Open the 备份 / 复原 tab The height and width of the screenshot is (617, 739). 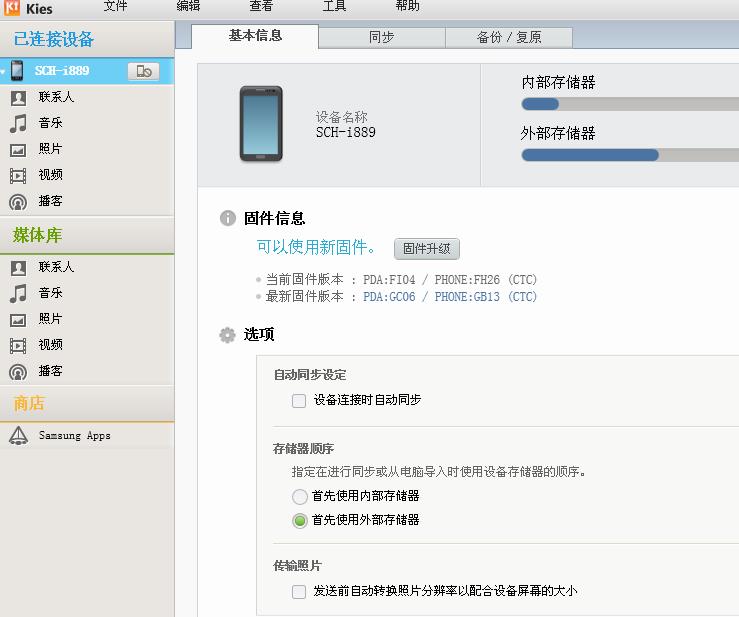(509, 38)
